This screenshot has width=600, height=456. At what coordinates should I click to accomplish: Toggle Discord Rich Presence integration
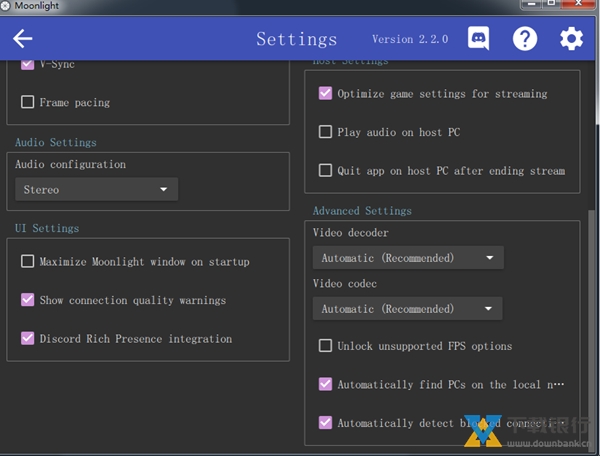point(28,339)
